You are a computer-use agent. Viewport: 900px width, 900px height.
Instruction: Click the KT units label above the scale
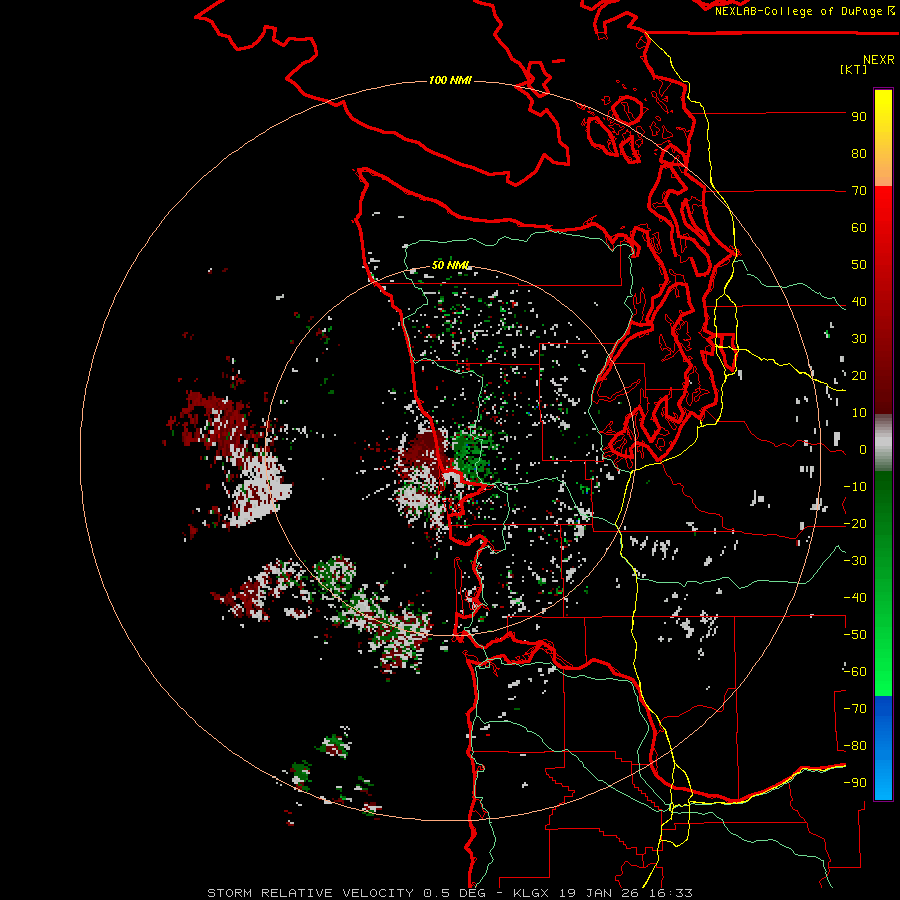tap(854, 69)
